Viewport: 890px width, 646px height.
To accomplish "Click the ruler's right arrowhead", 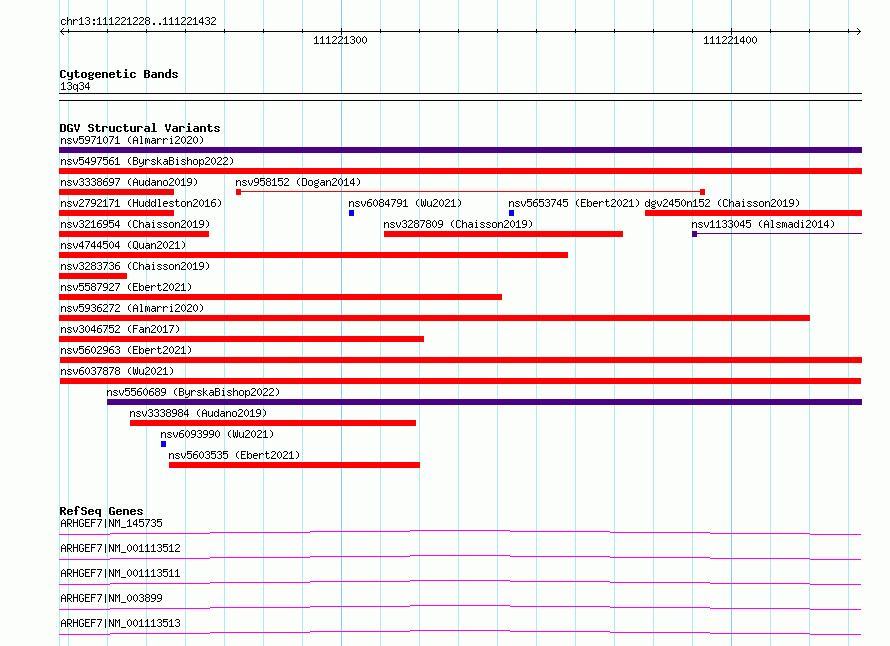I will [858, 31].
